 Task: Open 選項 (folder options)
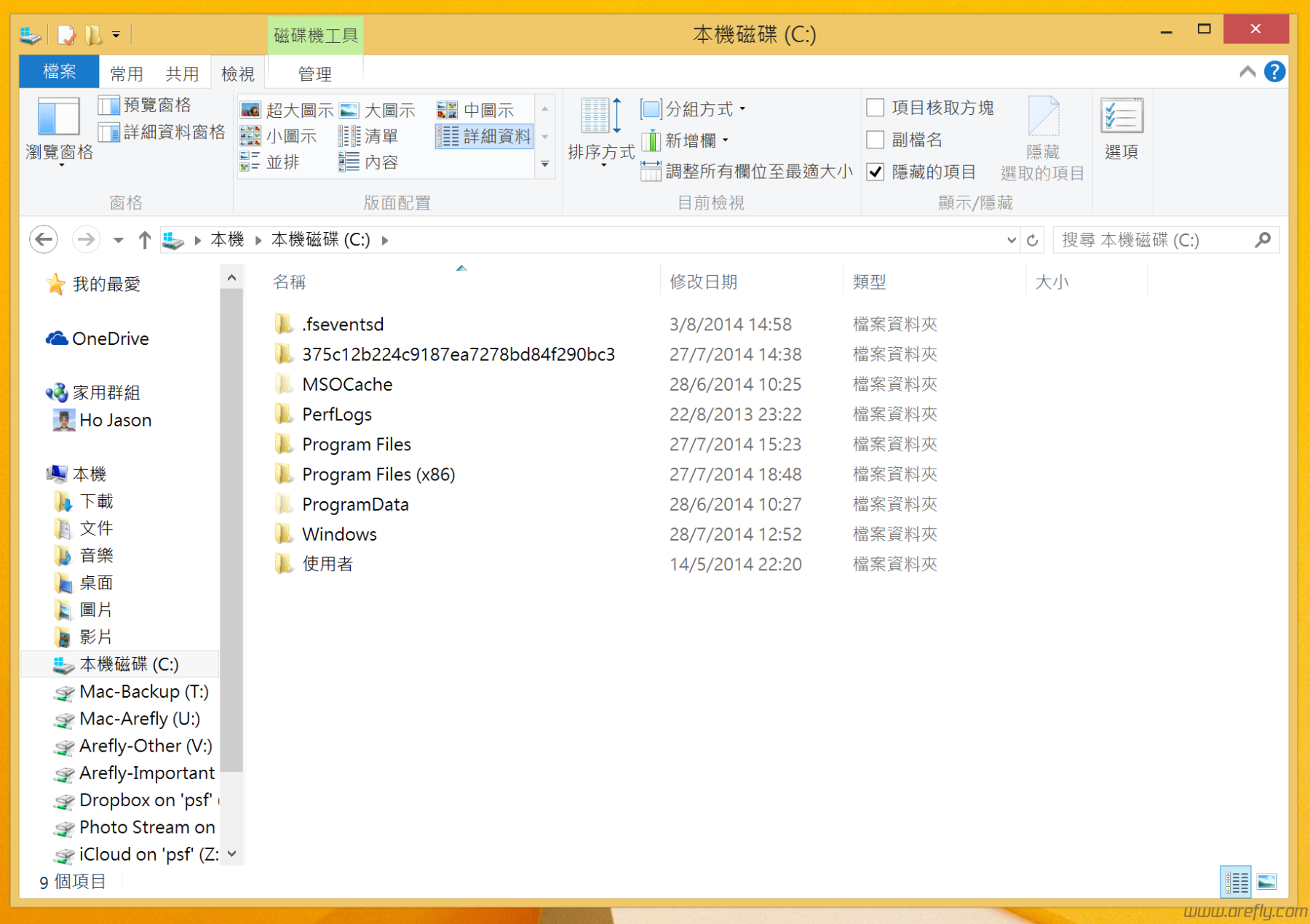coord(1122,131)
